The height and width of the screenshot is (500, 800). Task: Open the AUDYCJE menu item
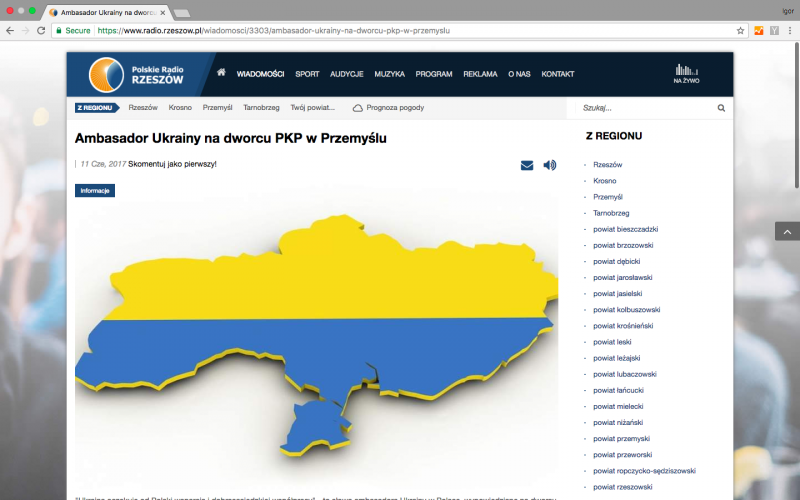click(346, 74)
